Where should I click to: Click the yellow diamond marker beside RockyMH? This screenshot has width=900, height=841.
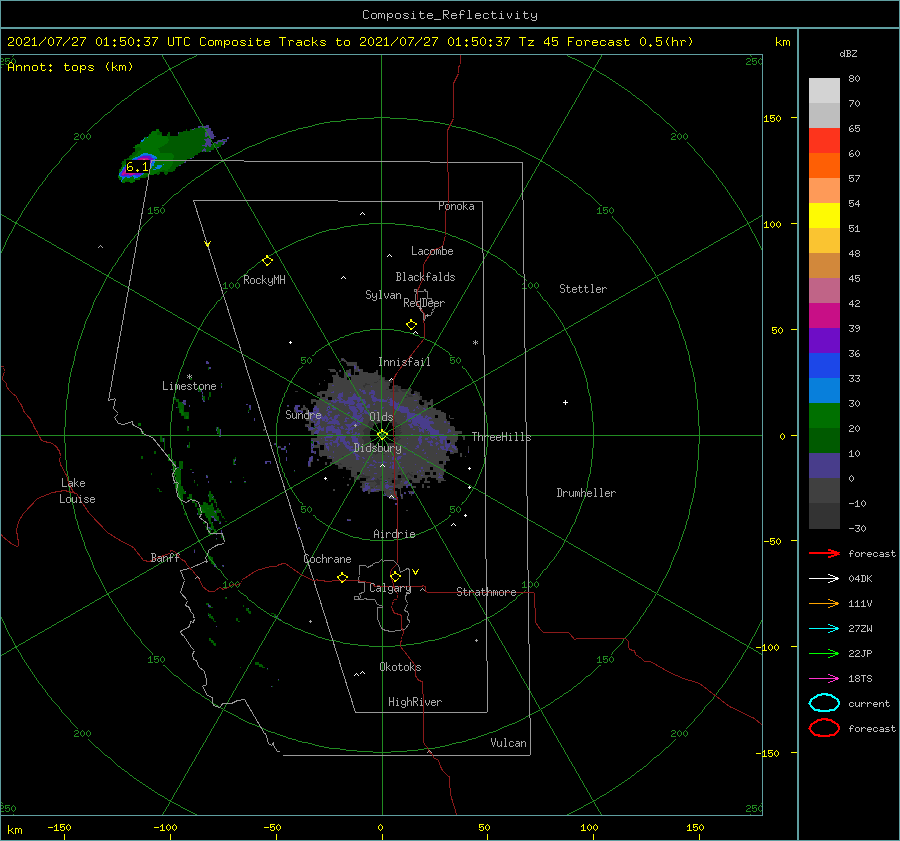tap(267, 261)
